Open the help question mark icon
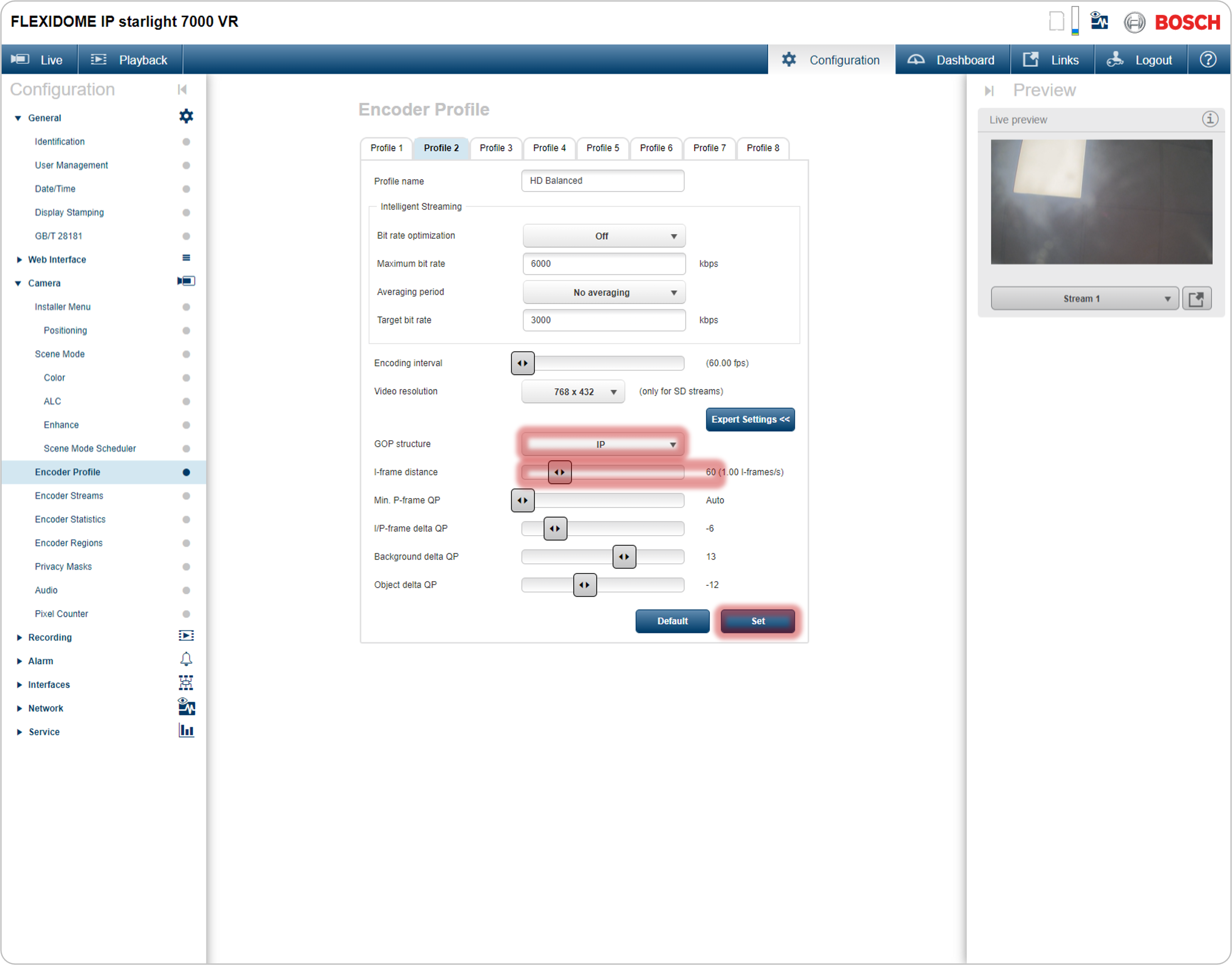This screenshot has width=1232, height=965. click(1208, 59)
